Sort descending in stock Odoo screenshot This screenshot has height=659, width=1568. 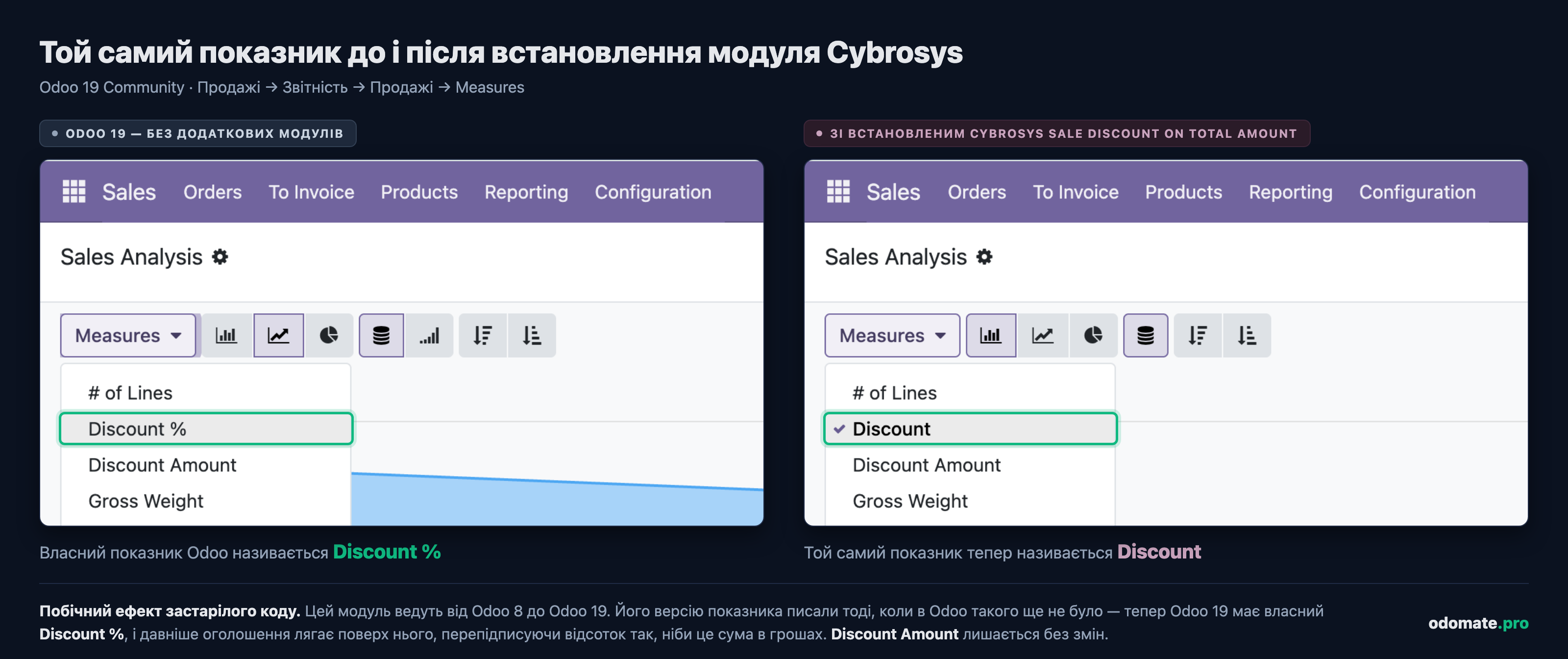click(x=483, y=335)
